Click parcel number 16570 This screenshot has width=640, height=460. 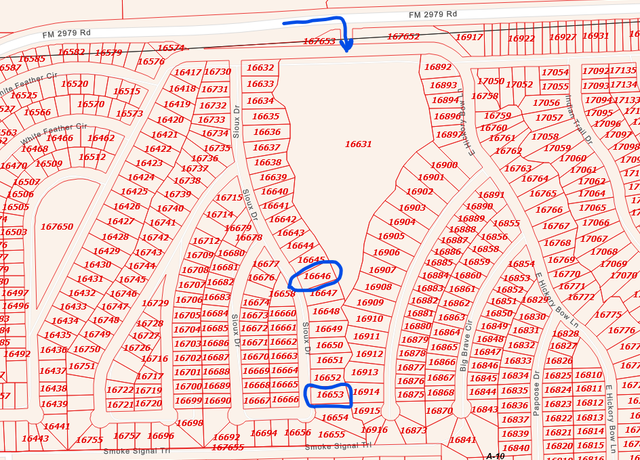[91, 104]
